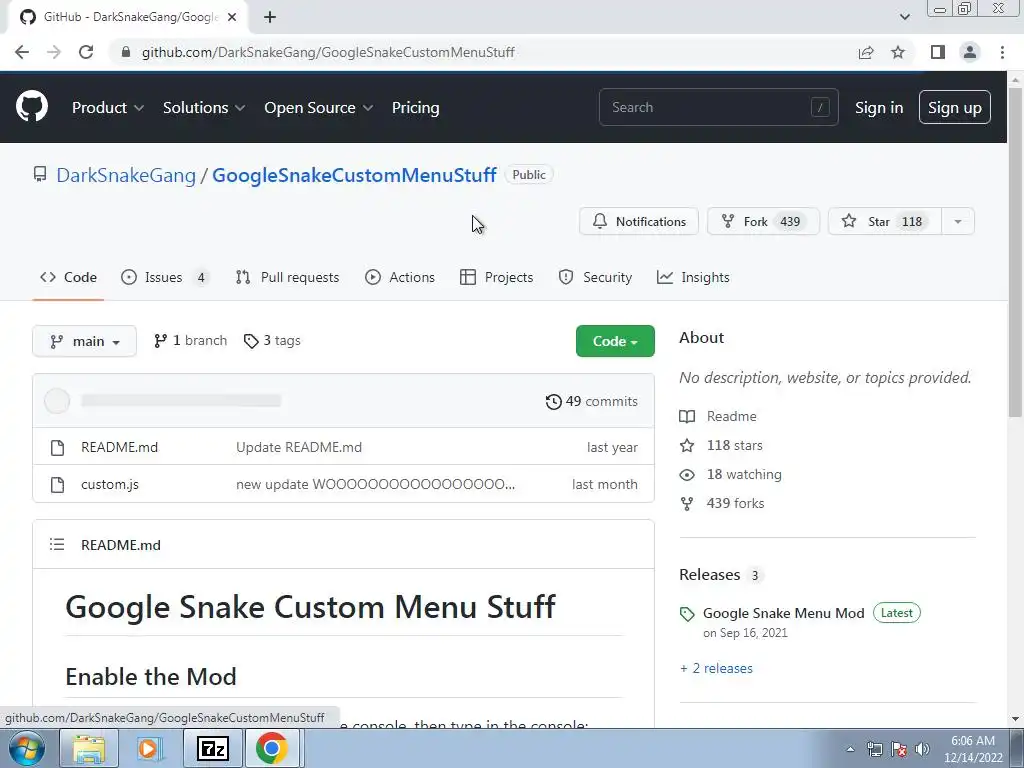Click the page vertical scrollbar
This screenshot has width=1024, height=768.
click(1015, 252)
